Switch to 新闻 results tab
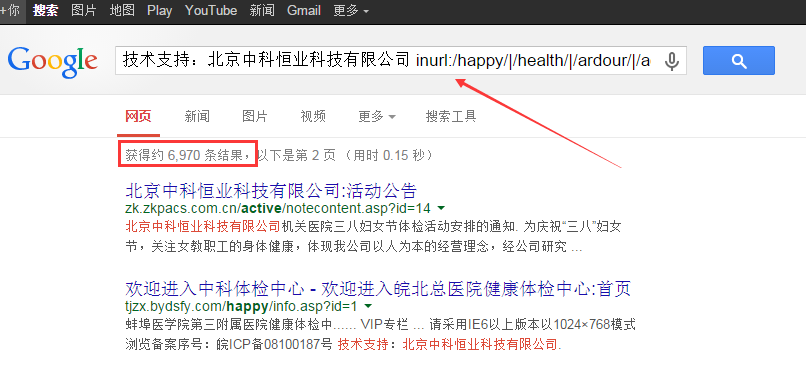Image resolution: width=806 pixels, height=365 pixels. [x=197, y=116]
